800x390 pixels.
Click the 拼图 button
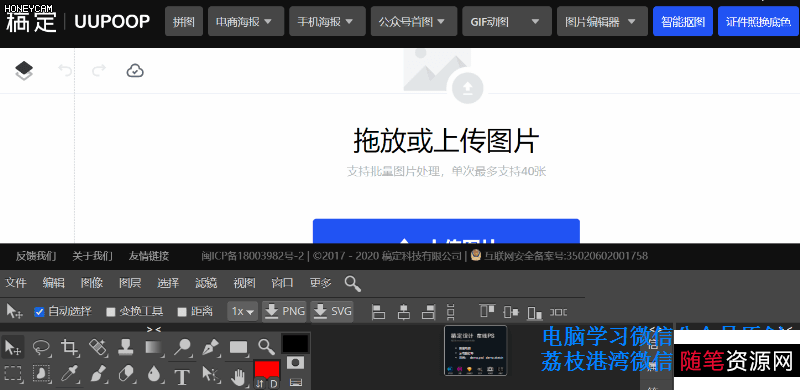point(184,21)
